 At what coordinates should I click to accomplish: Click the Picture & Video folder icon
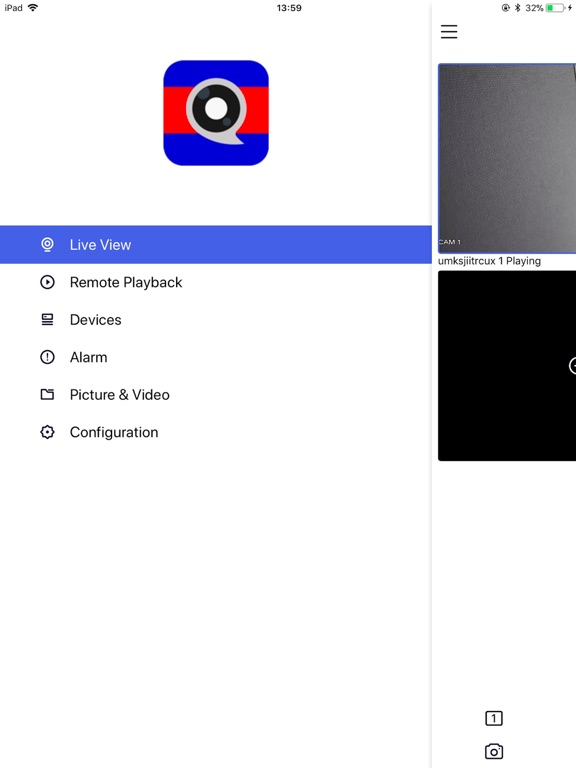(x=48, y=394)
